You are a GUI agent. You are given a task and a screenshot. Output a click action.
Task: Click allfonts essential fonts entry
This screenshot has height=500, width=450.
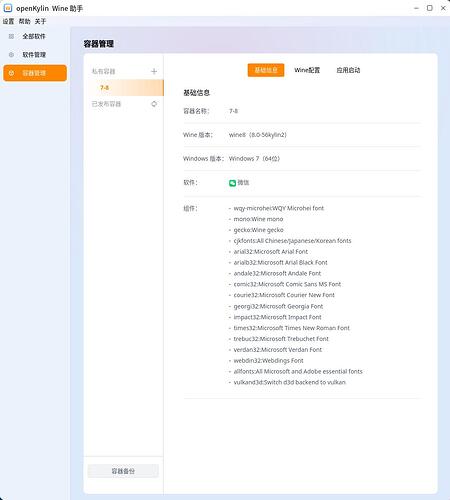point(298,371)
